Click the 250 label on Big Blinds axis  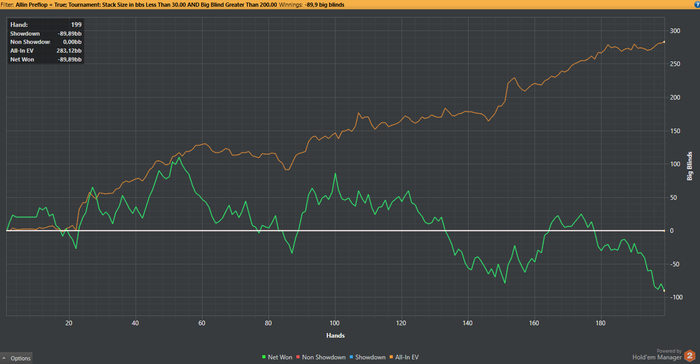pyautogui.click(x=675, y=64)
